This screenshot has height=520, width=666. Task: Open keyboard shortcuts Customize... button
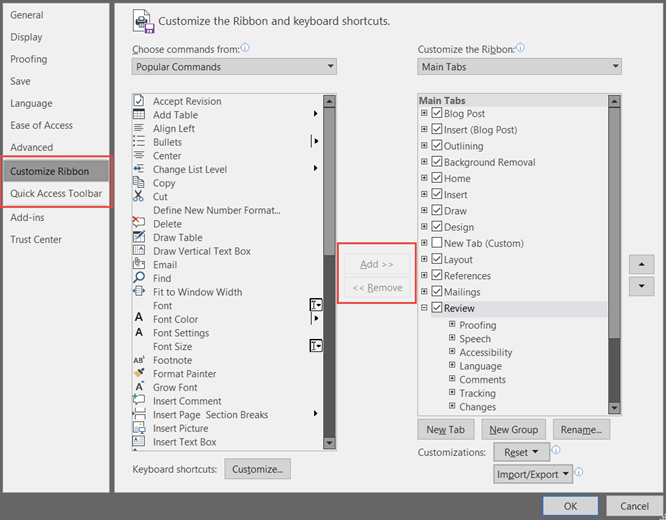(257, 469)
